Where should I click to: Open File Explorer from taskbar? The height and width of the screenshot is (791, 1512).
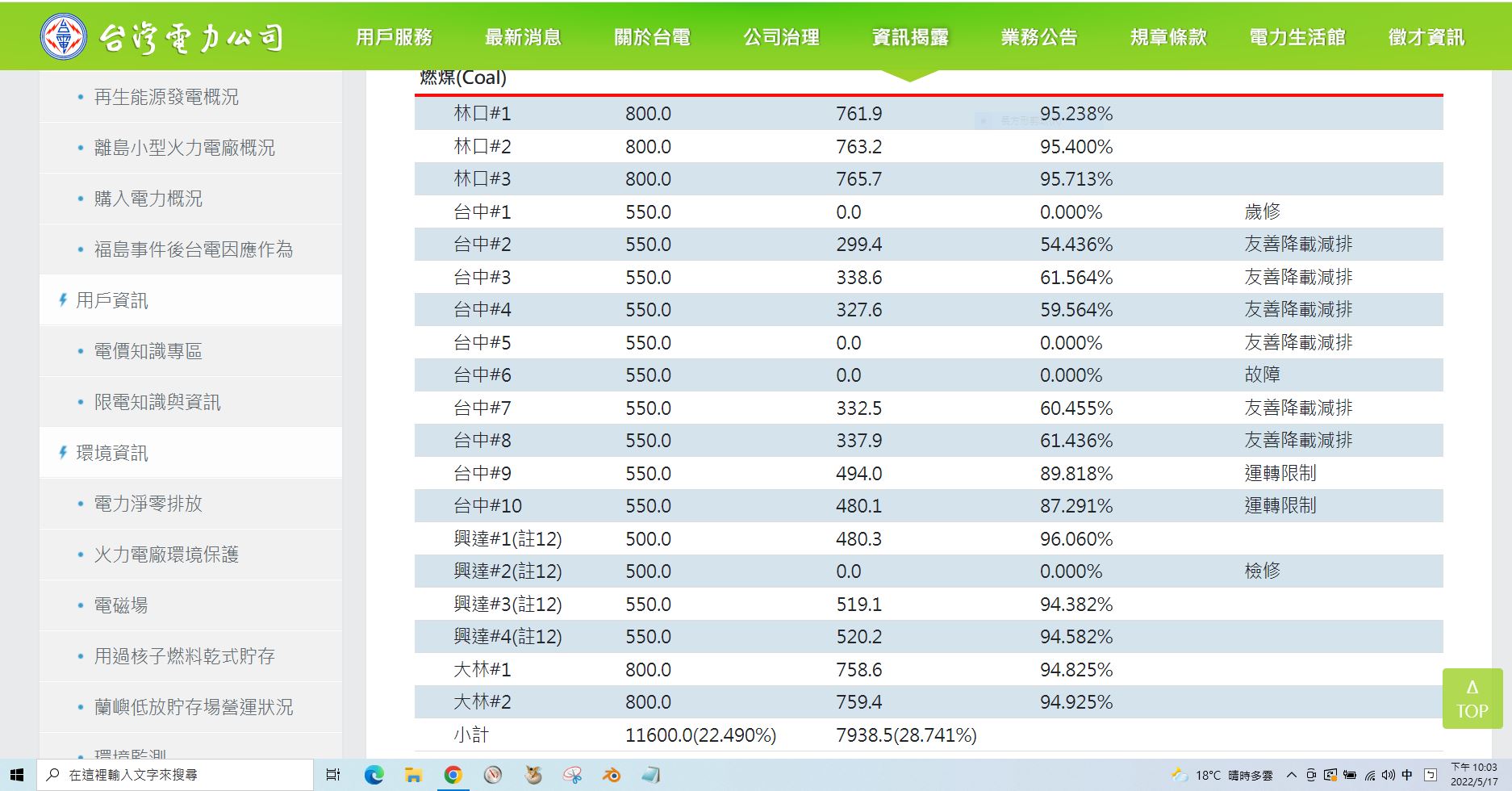(414, 775)
